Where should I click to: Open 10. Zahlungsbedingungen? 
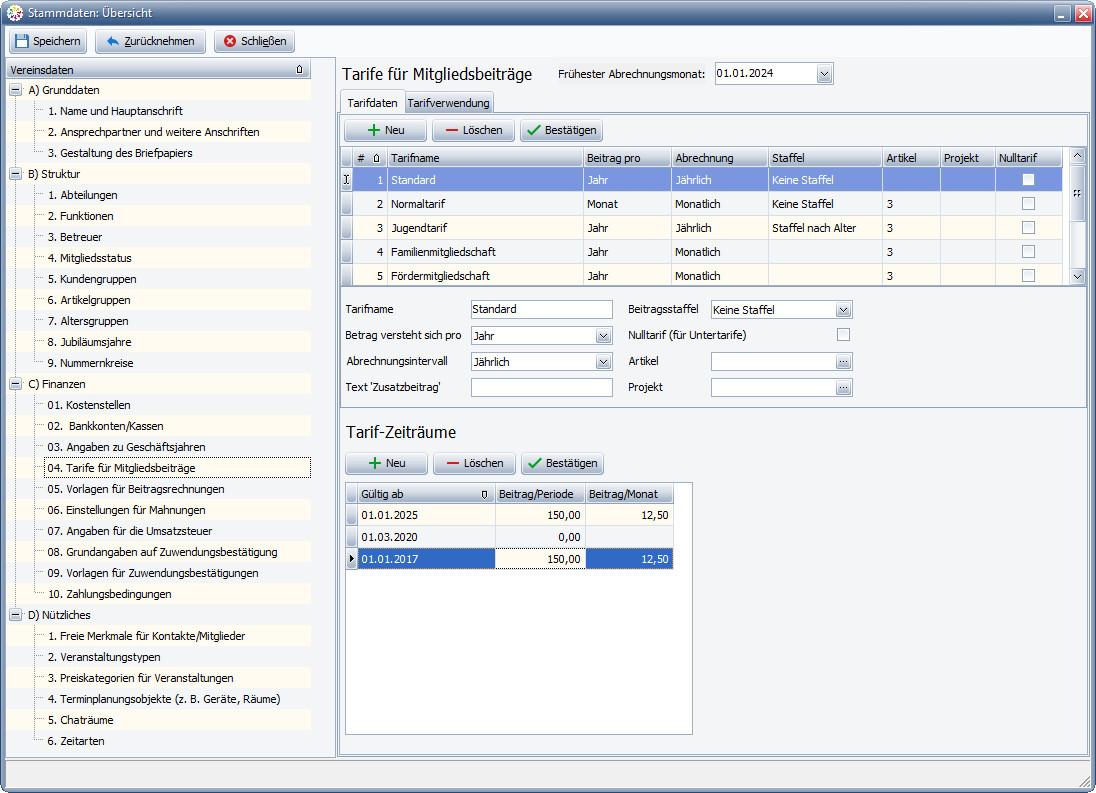pyautogui.click(x=110, y=594)
